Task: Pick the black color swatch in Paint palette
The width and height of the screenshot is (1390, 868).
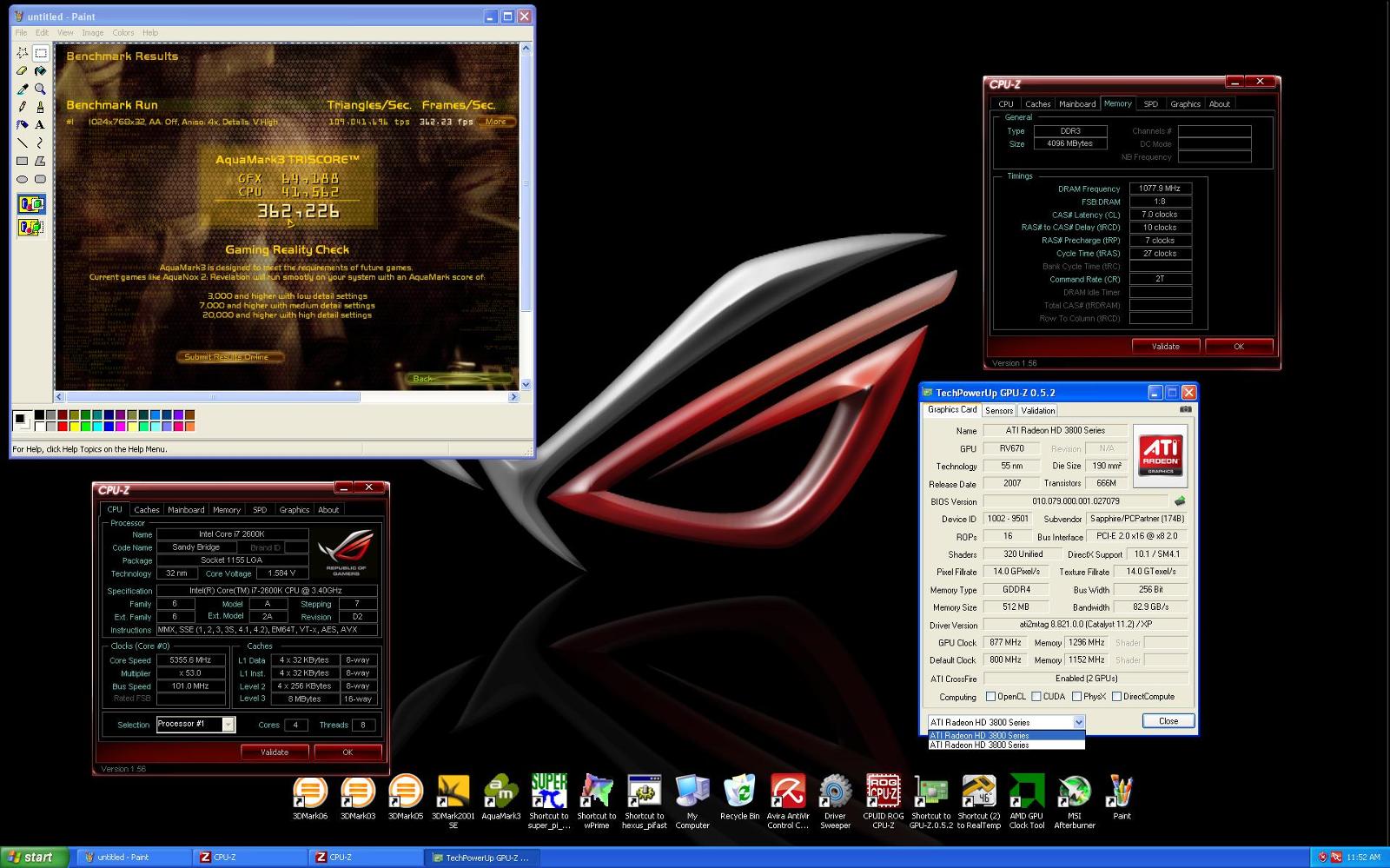Action: pos(40,416)
